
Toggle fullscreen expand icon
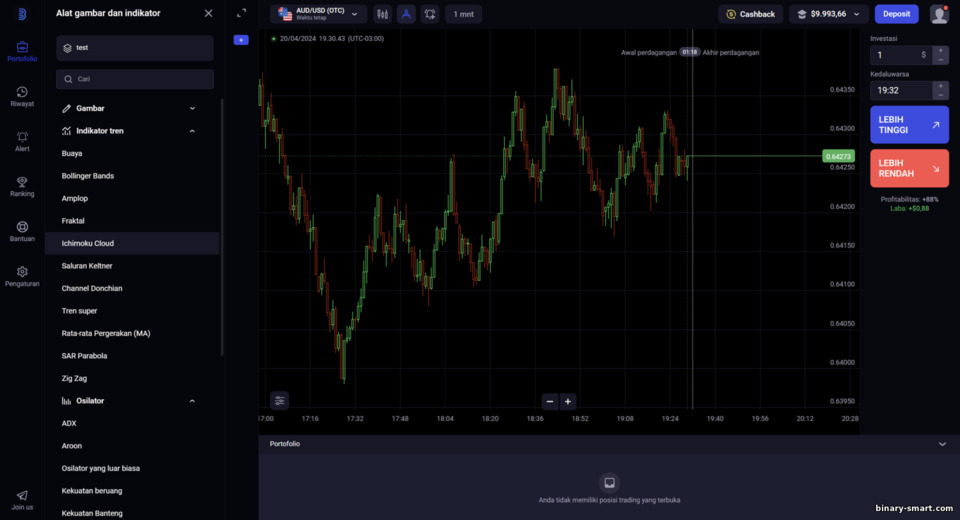click(241, 13)
